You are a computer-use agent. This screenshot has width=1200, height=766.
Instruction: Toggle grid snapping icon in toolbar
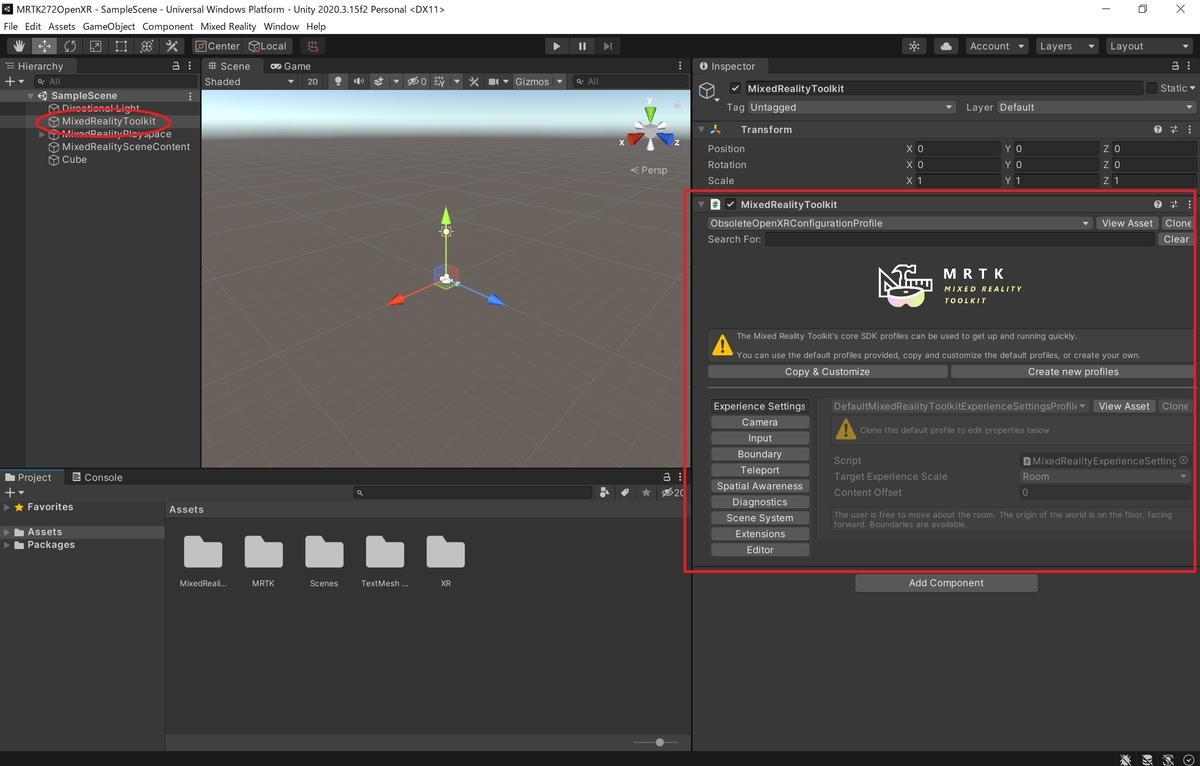click(x=313, y=46)
